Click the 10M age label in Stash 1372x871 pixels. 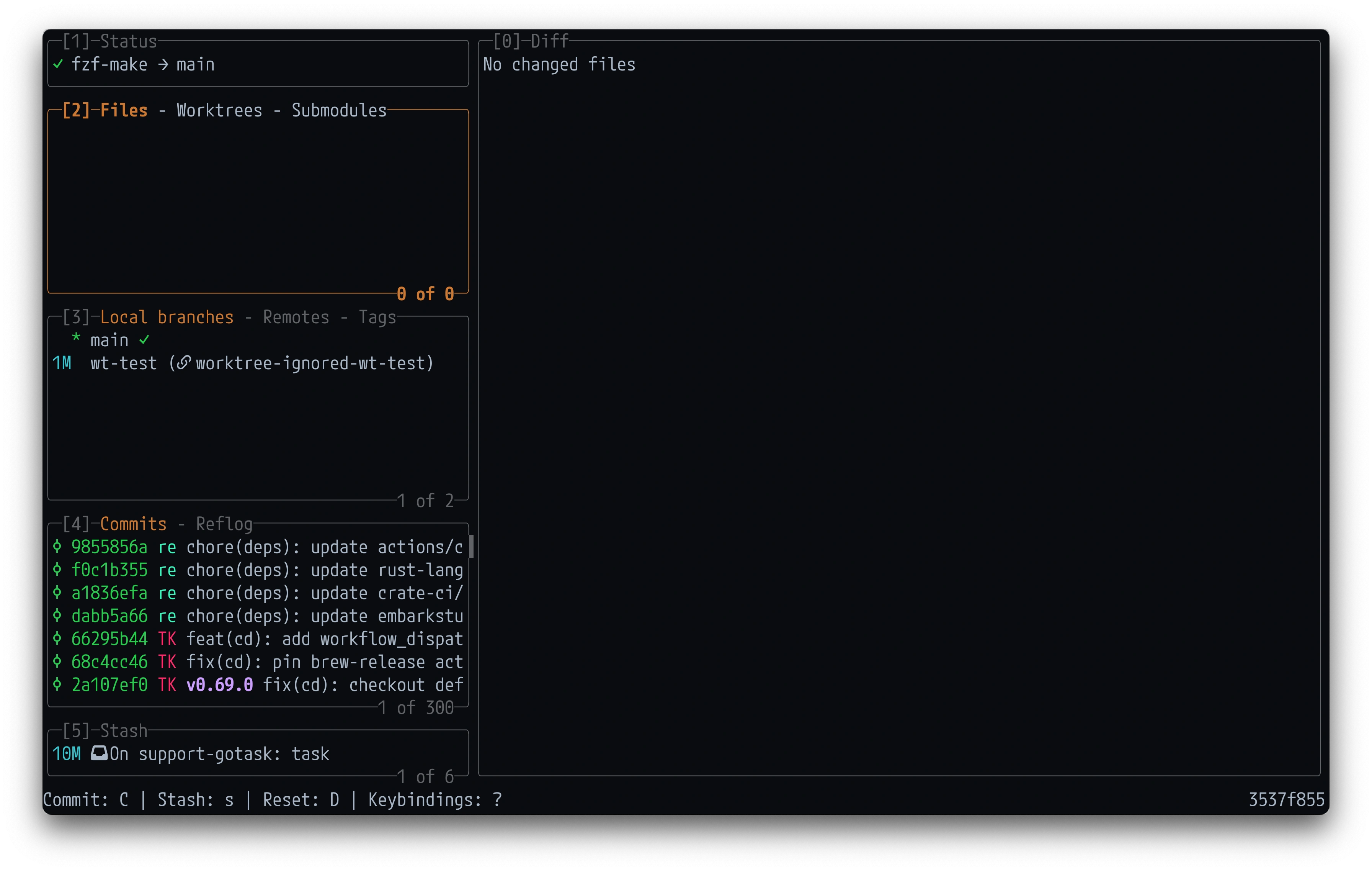pos(66,753)
